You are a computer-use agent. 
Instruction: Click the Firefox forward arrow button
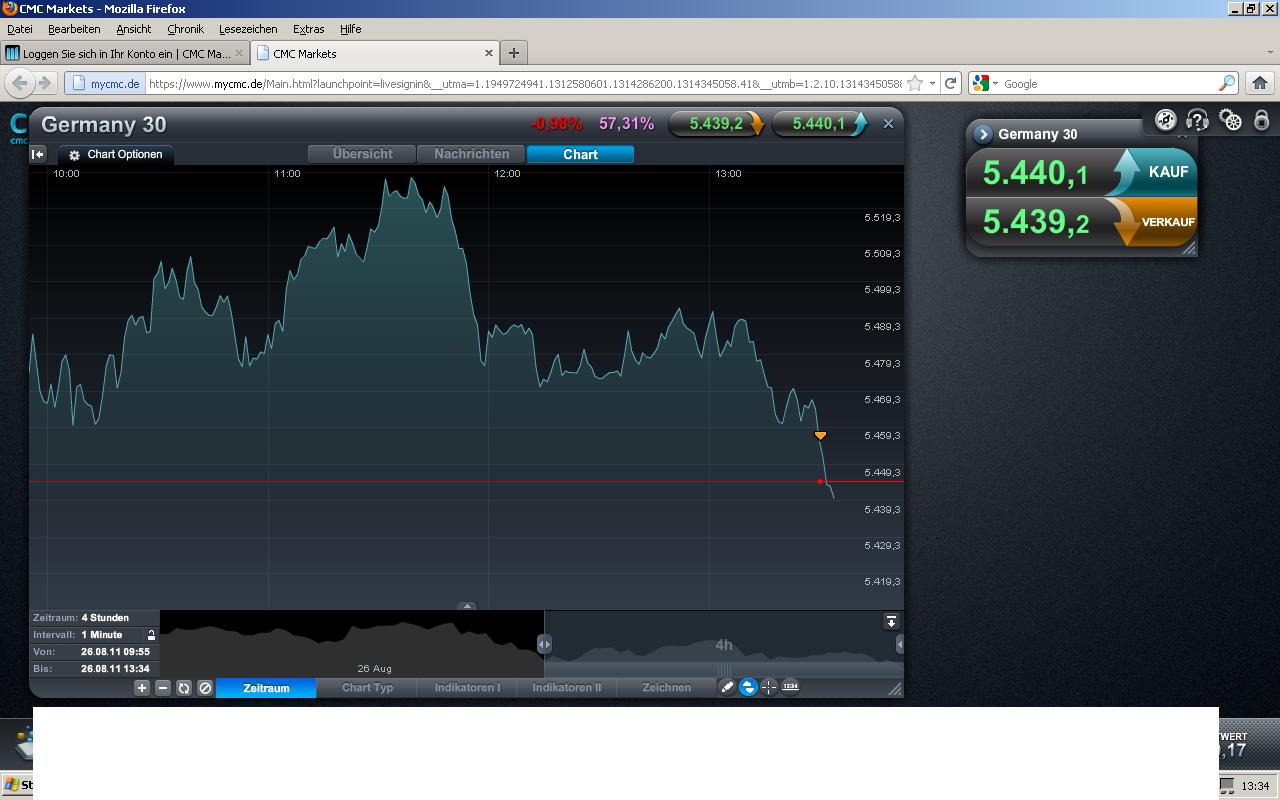point(44,83)
